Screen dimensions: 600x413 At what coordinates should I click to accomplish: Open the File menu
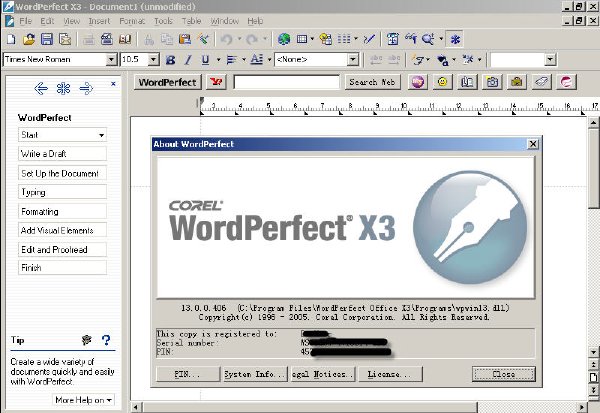point(26,21)
